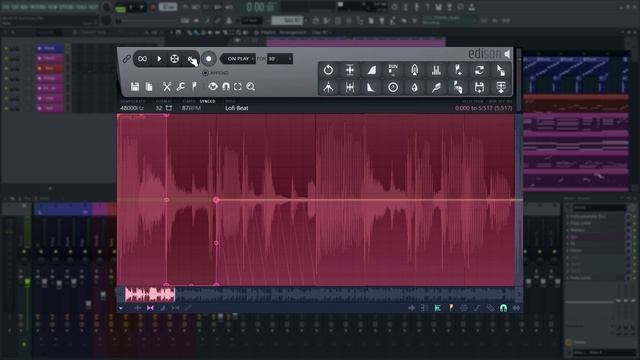Open the small arrow menu at Edison's bottom-left
Image resolution: width=640 pixels, height=360 pixels.
tap(121, 308)
